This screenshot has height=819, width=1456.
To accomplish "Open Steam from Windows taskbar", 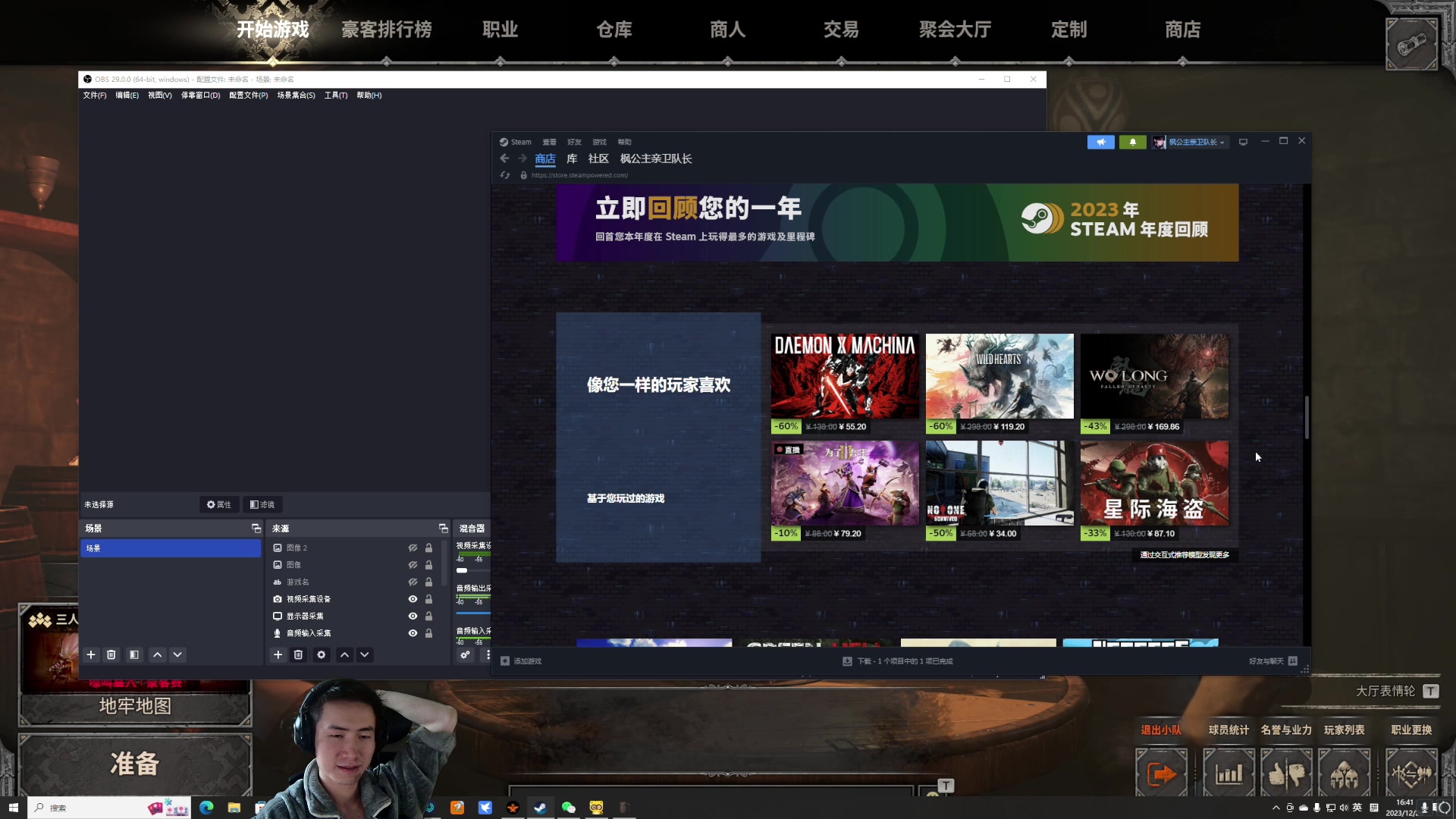I will (541, 808).
